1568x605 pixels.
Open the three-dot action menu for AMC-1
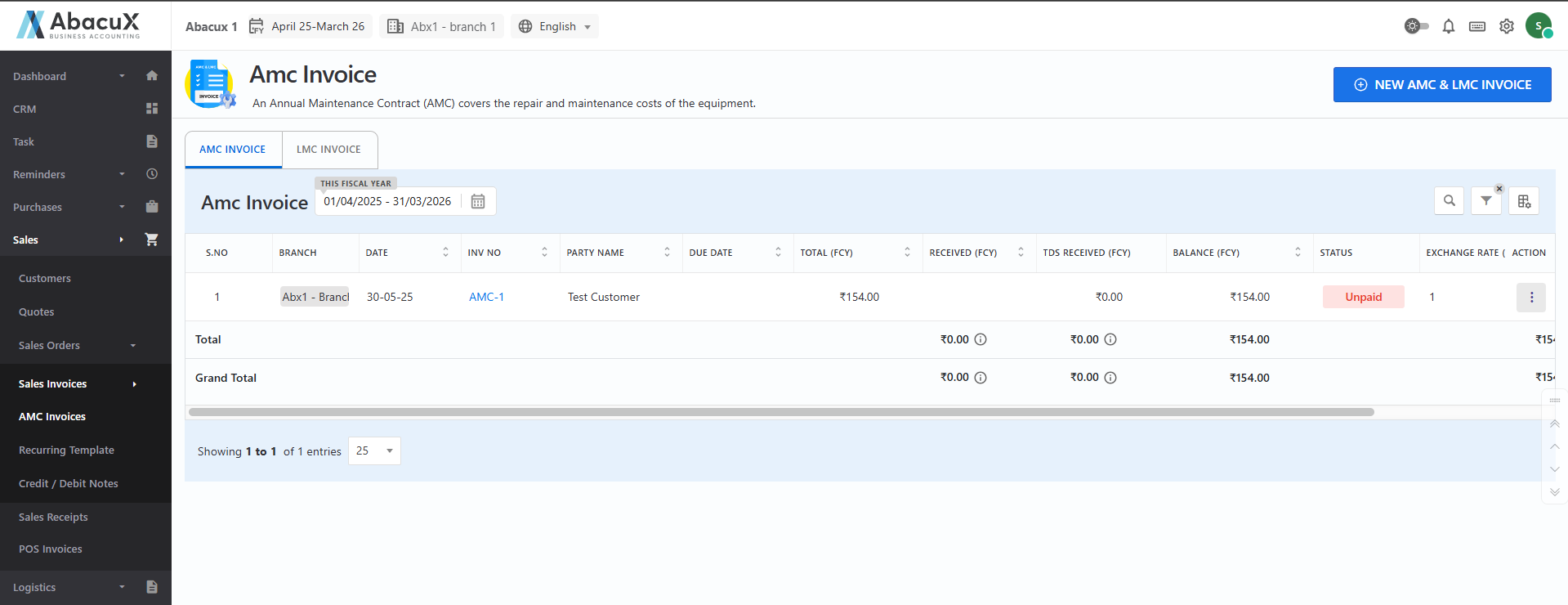pyautogui.click(x=1530, y=297)
